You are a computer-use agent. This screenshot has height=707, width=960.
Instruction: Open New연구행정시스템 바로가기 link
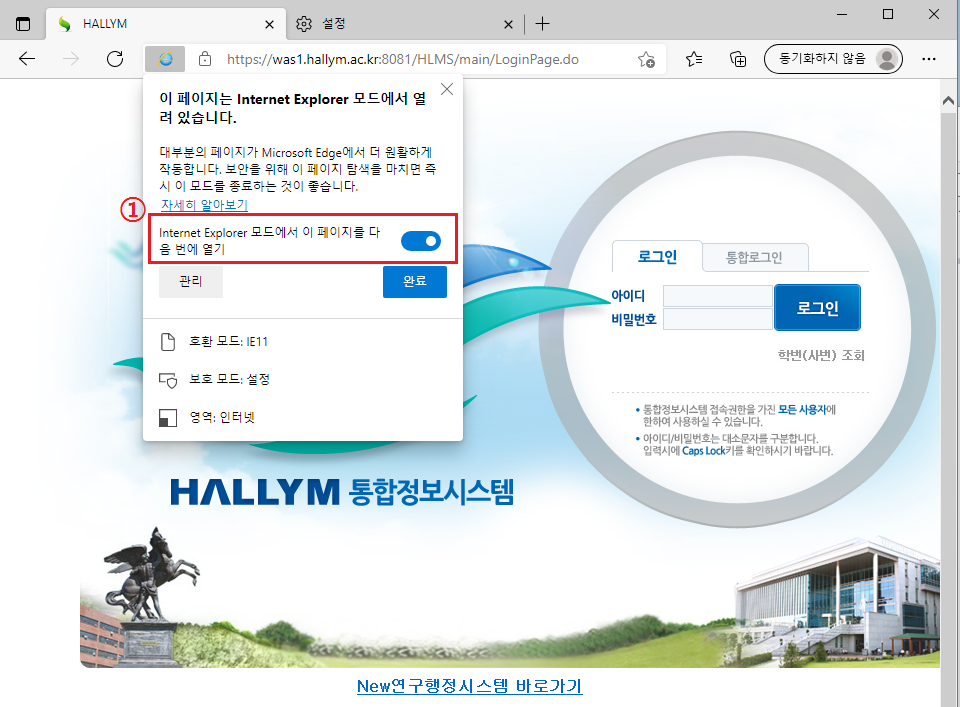click(x=469, y=686)
